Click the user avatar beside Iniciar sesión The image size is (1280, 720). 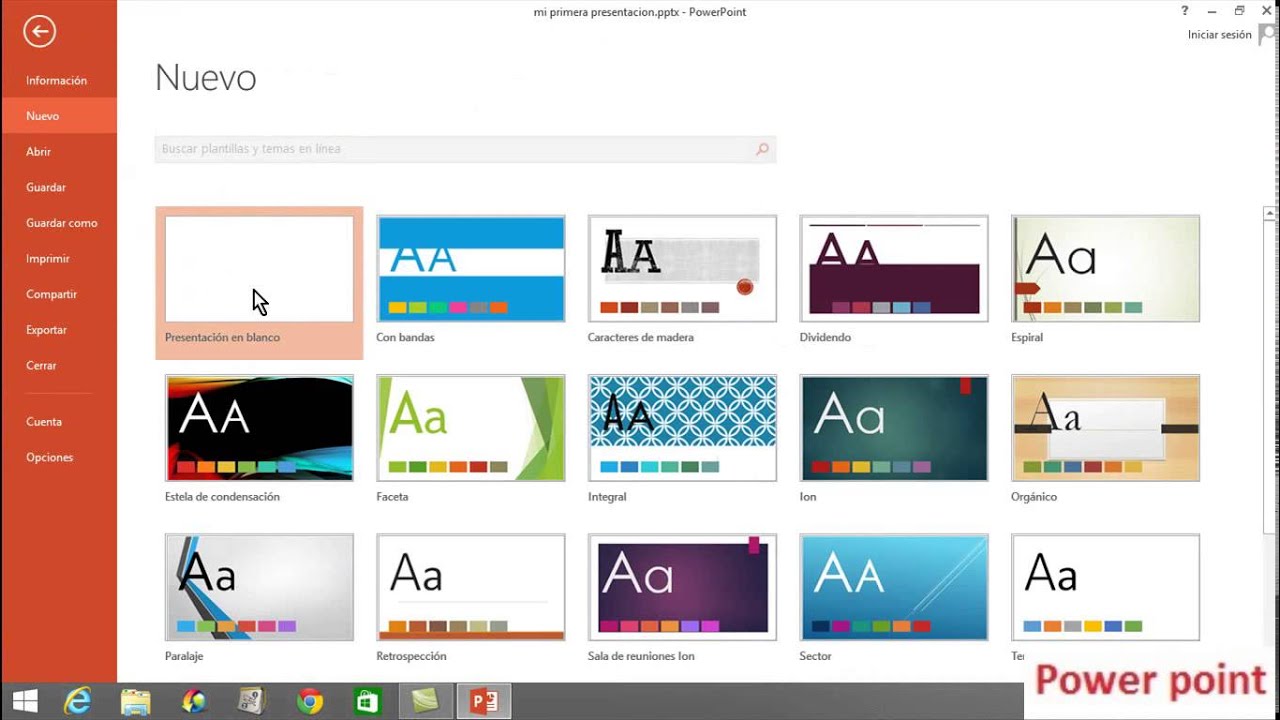pyautogui.click(x=1268, y=35)
